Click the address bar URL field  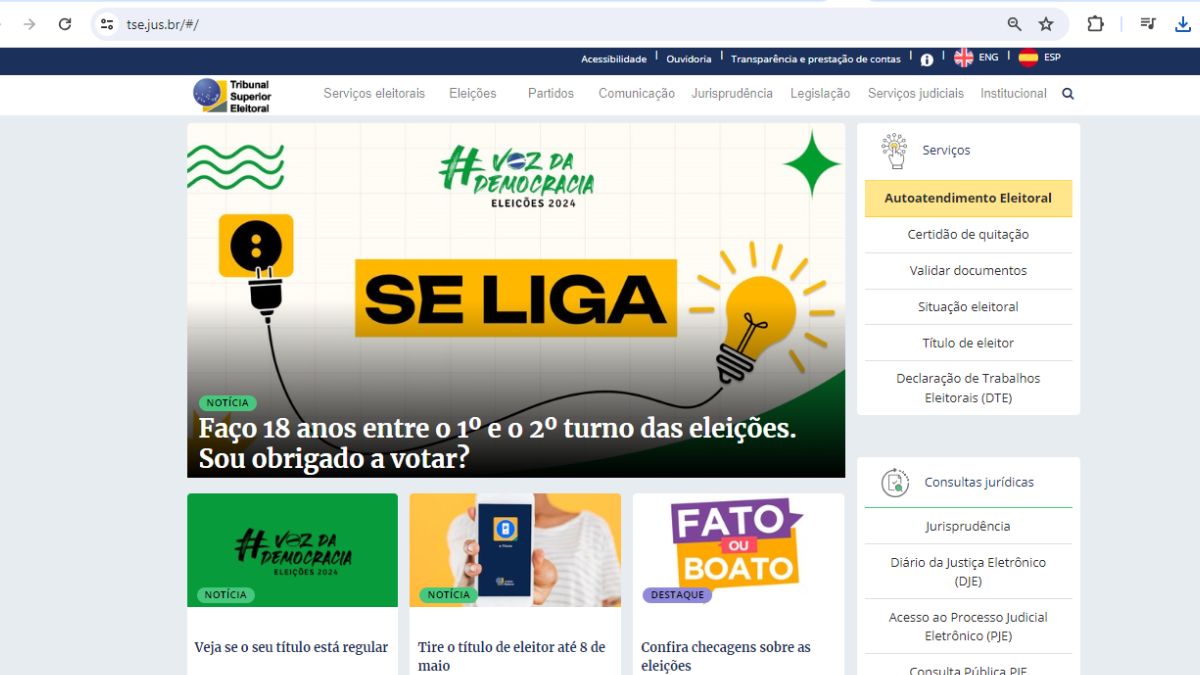coord(550,24)
